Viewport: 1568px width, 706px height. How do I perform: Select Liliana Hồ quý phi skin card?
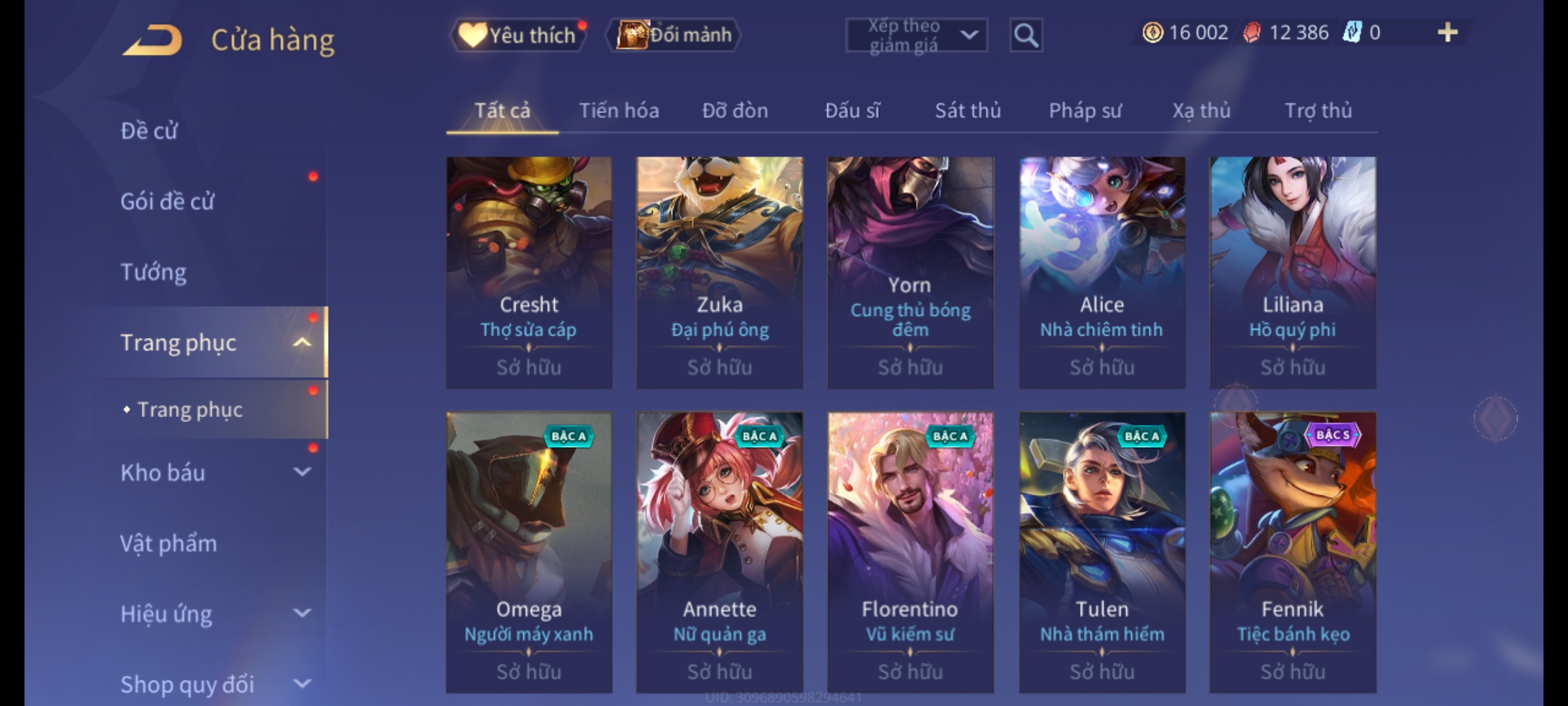click(x=1292, y=273)
